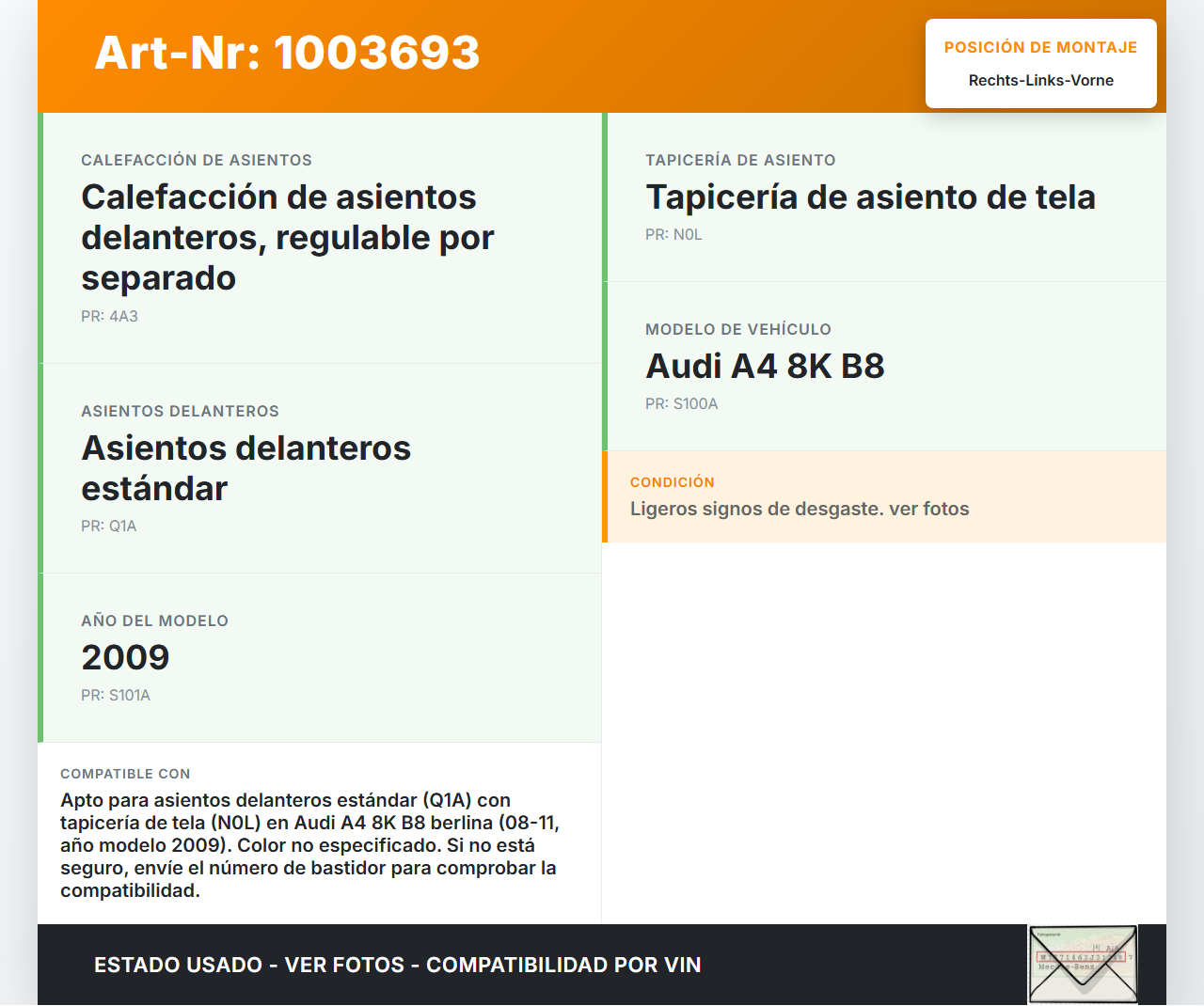This screenshot has height=1006, width=1204.
Task: Click the compatibility description paragraph
Action: point(310,845)
